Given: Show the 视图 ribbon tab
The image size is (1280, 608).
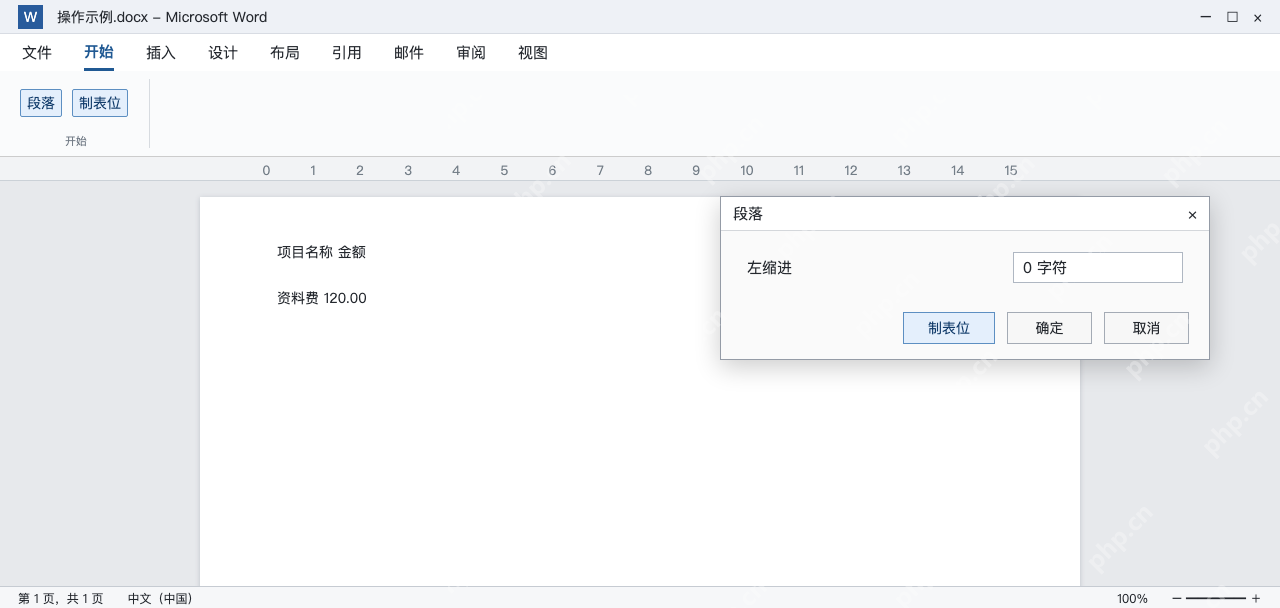Looking at the screenshot, I should pos(533,53).
